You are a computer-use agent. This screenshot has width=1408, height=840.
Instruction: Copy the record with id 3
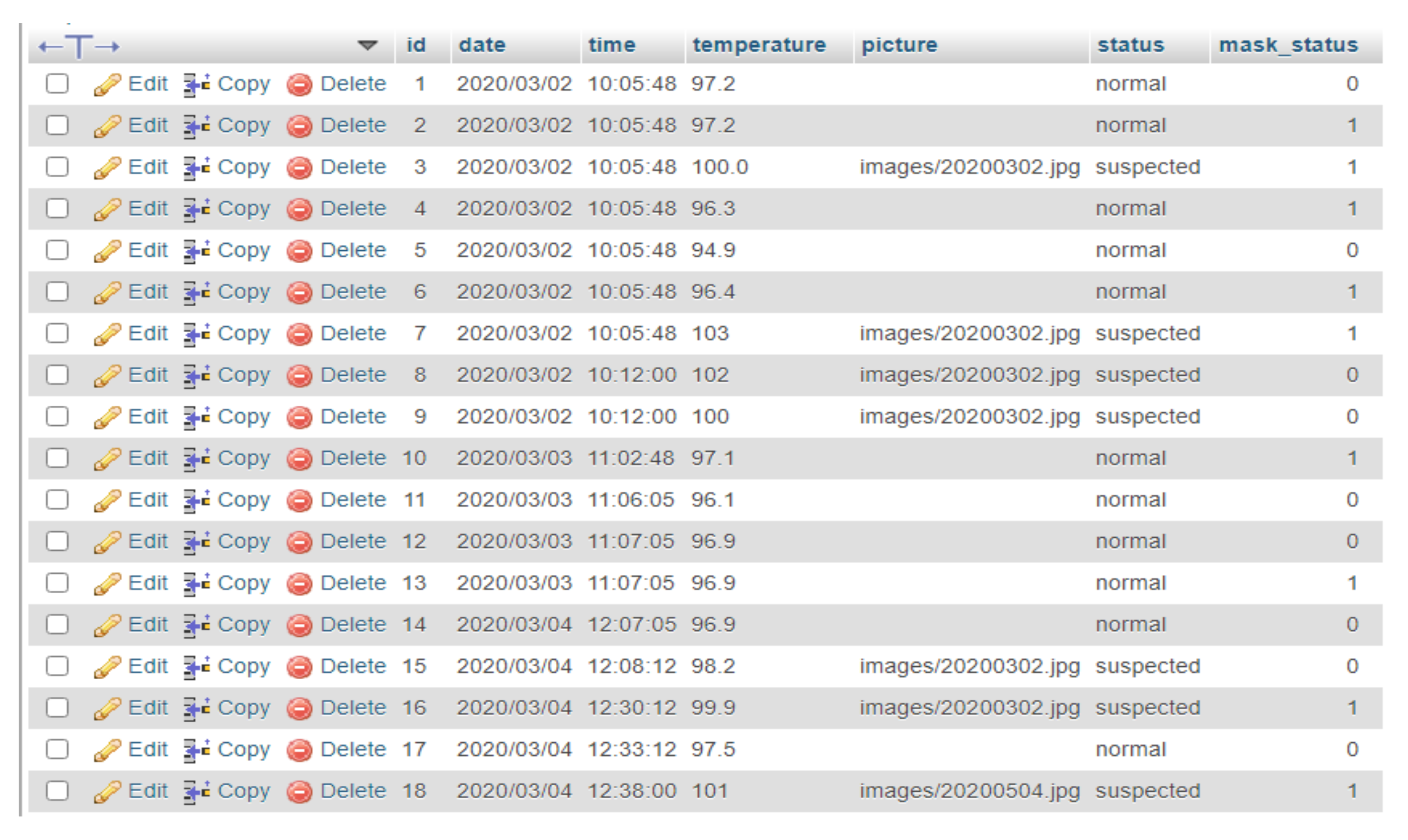[245, 167]
